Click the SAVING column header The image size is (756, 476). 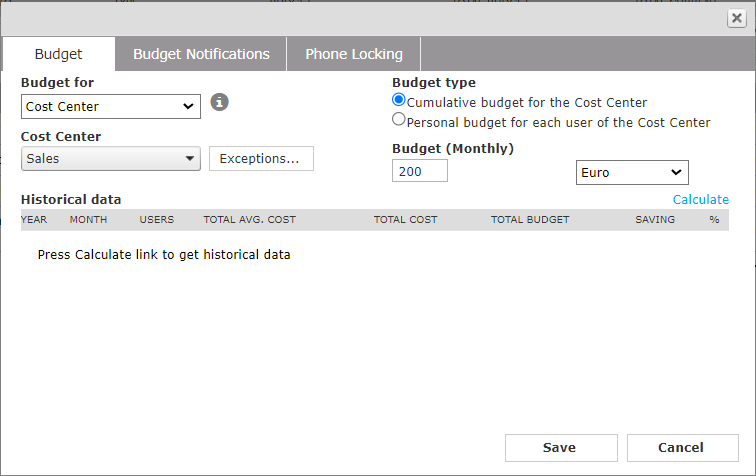[x=655, y=219]
